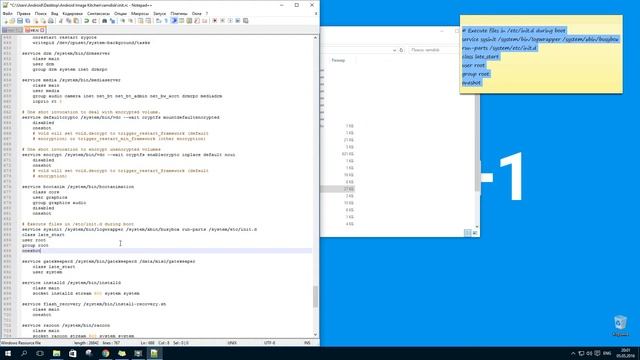The height and width of the screenshot is (360, 640).
Task: Switch Explorer to details view icon
Action: (468, 233)
